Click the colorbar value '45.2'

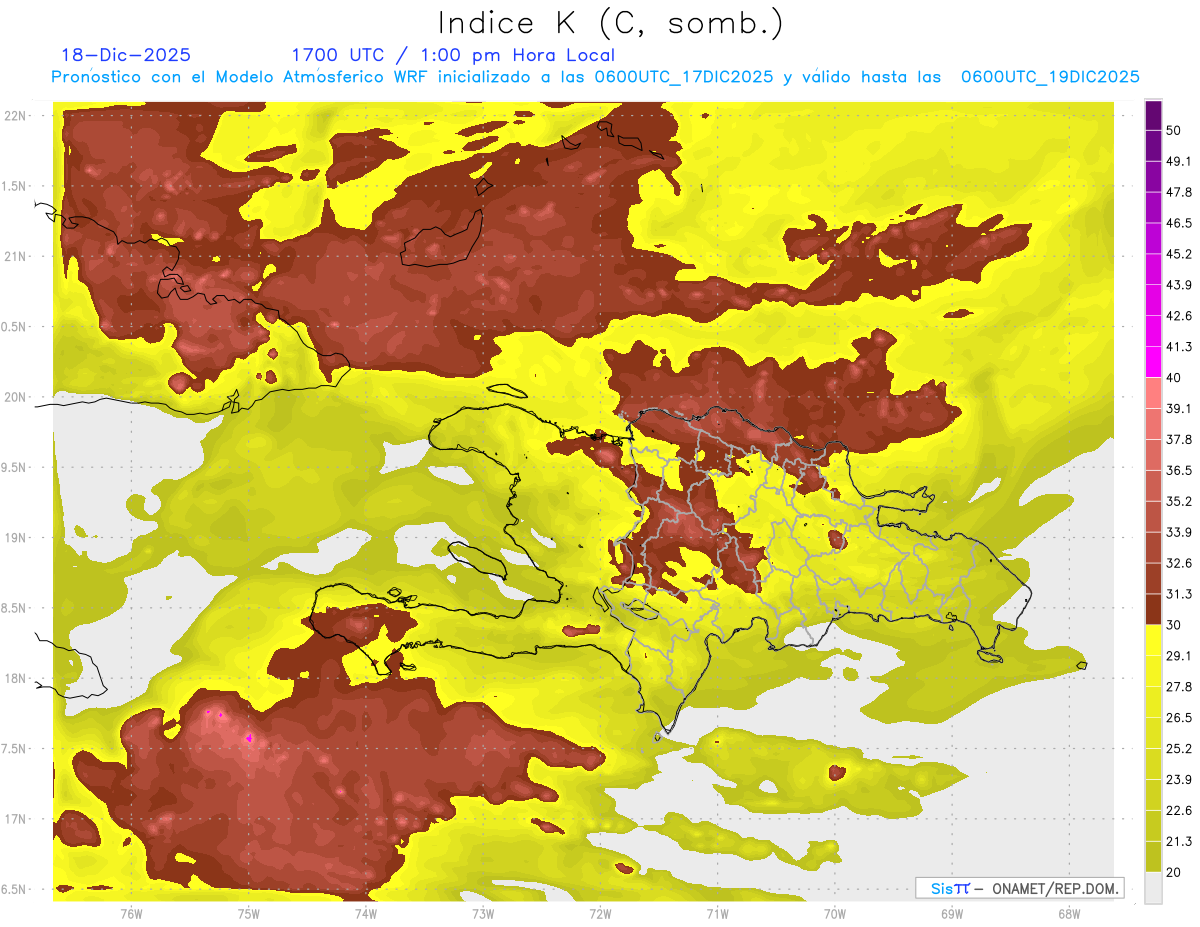(x=1179, y=255)
